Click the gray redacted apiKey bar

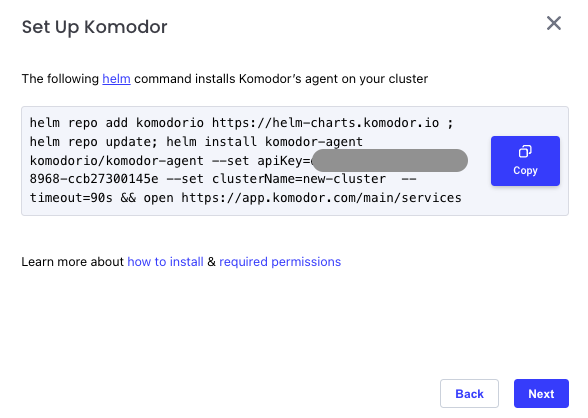(x=390, y=160)
